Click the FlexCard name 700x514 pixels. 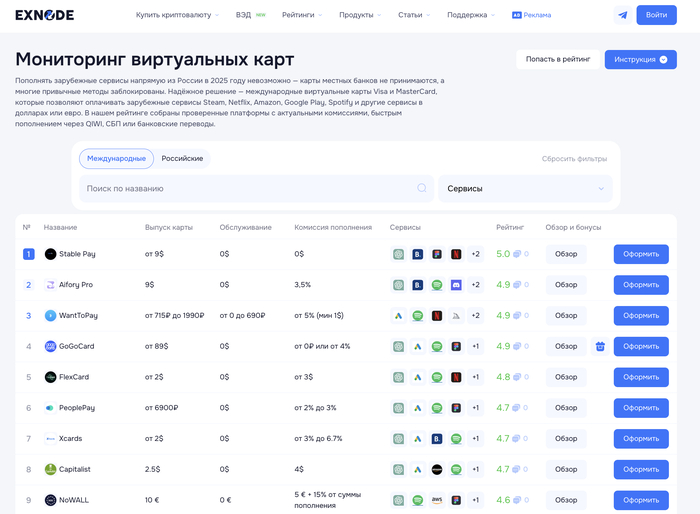pos(74,377)
